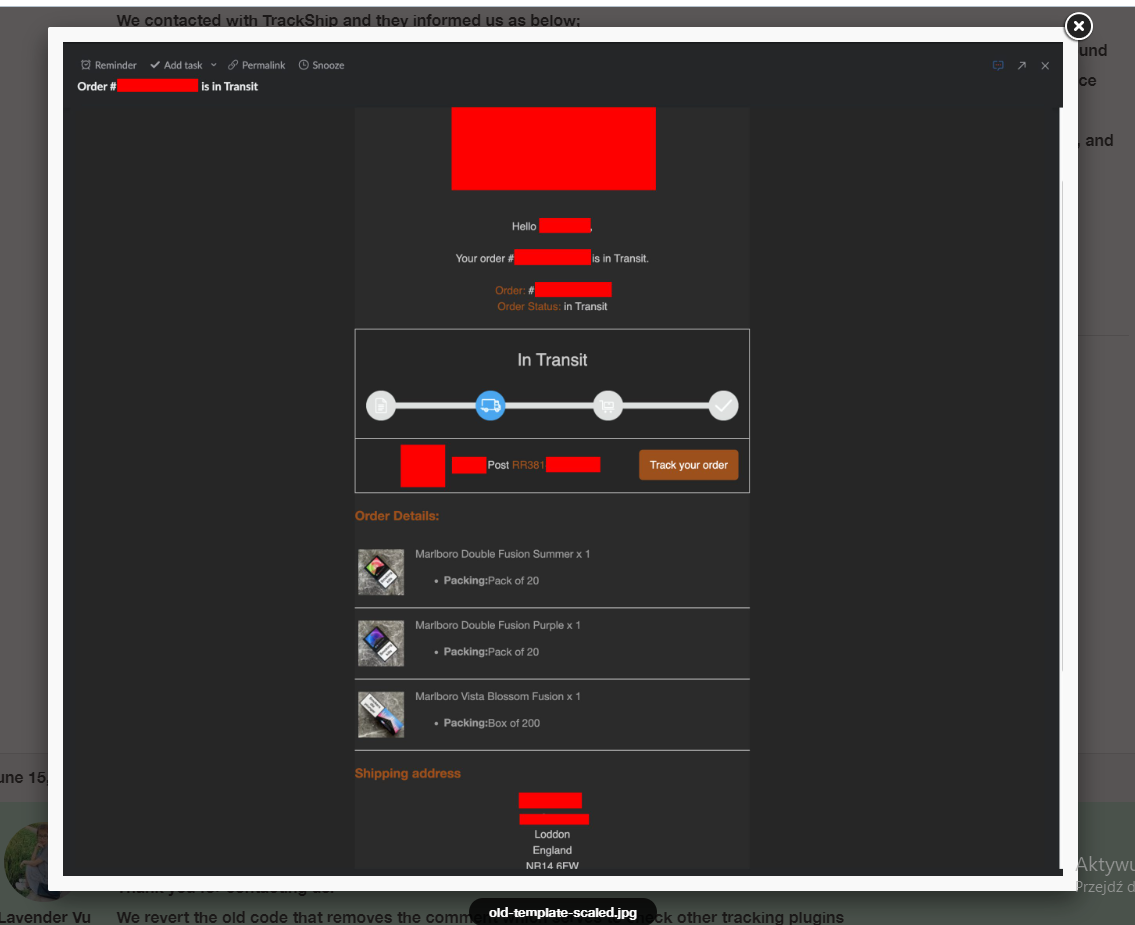The width and height of the screenshot is (1135, 925).
Task: Open Marlboro Vista Blossom Fusion thumbnail
Action: 381,714
